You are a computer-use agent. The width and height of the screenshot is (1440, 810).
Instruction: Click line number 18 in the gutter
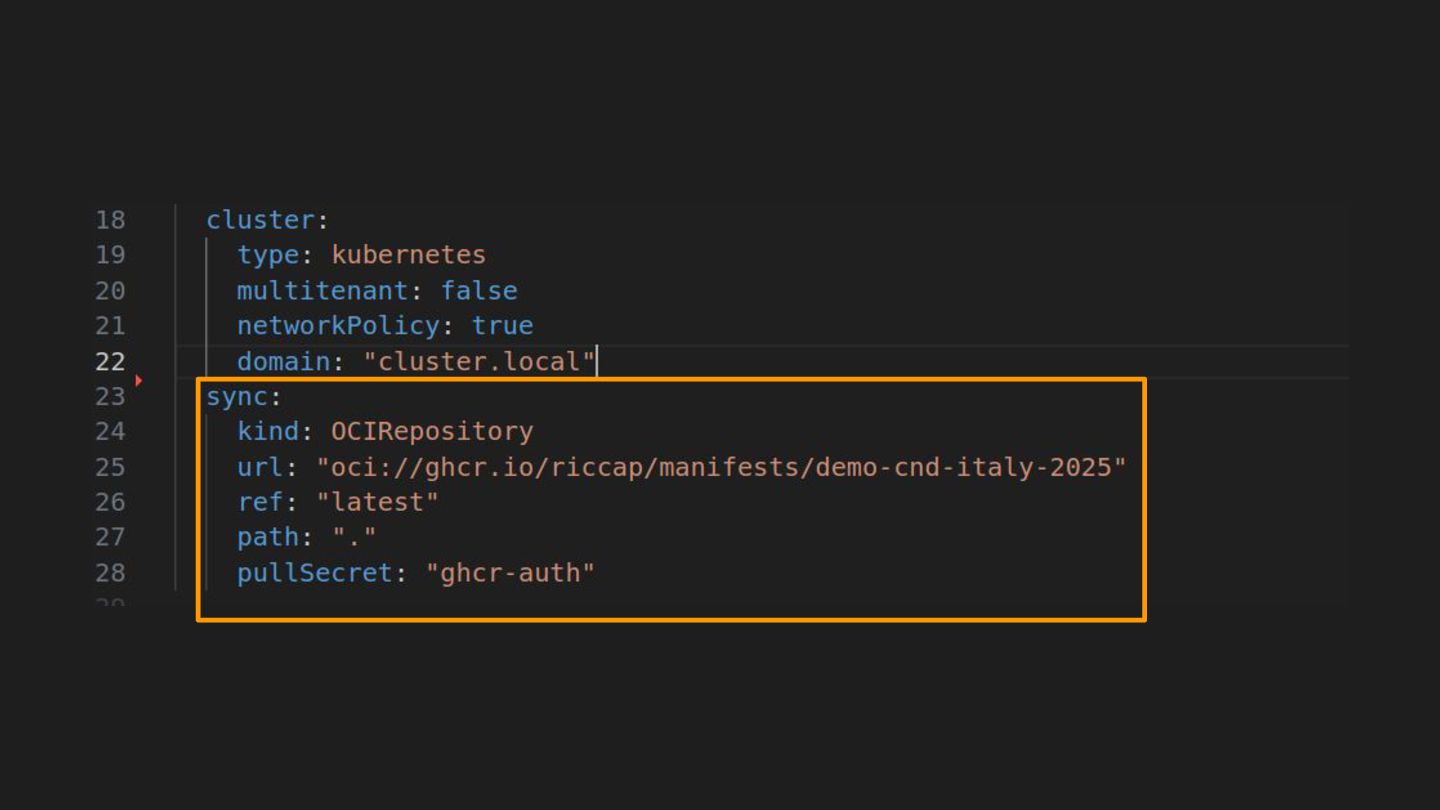point(110,220)
